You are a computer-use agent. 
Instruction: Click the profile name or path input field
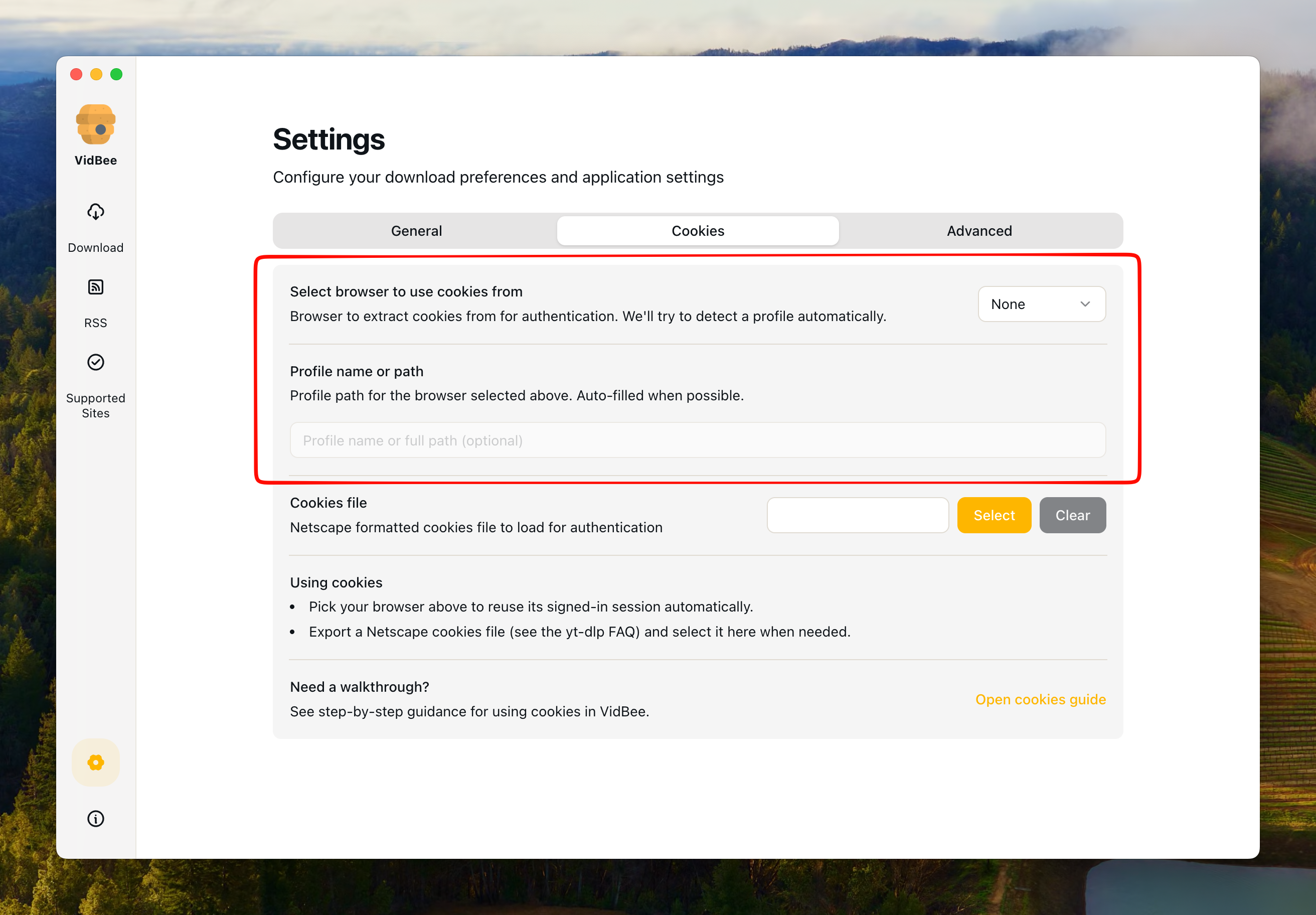click(x=698, y=440)
